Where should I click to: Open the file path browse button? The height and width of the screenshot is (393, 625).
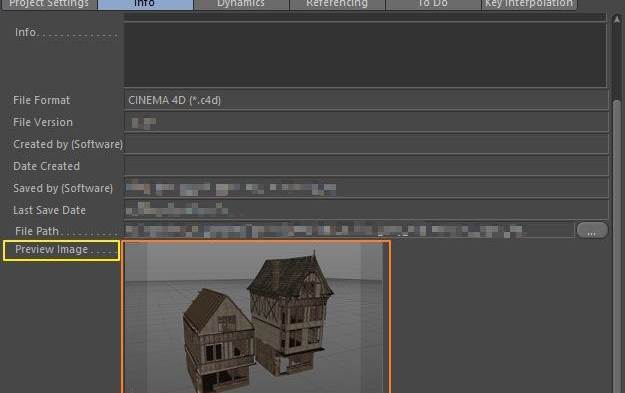592,230
